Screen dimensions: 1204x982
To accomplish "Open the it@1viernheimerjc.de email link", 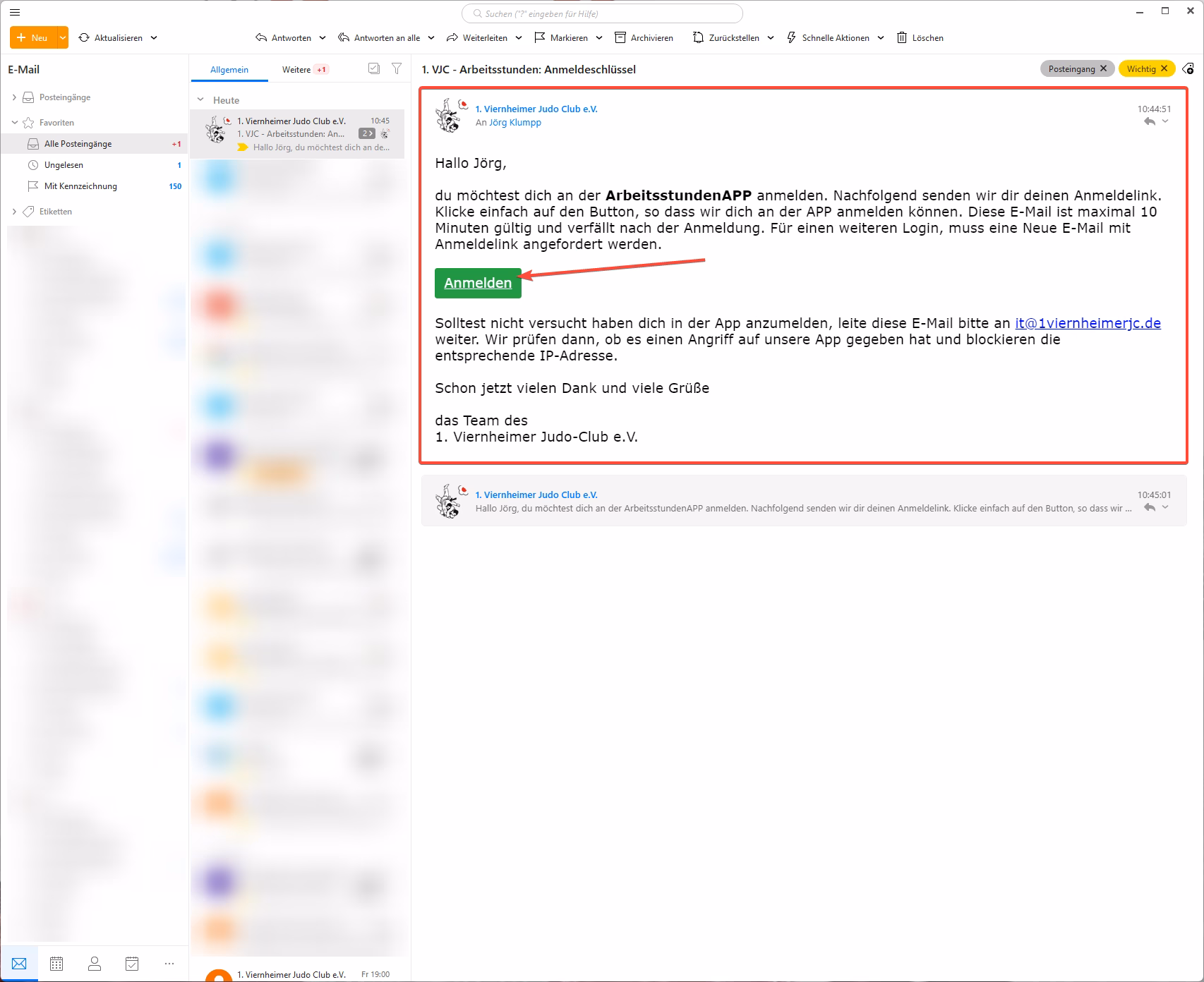I will tap(1088, 323).
